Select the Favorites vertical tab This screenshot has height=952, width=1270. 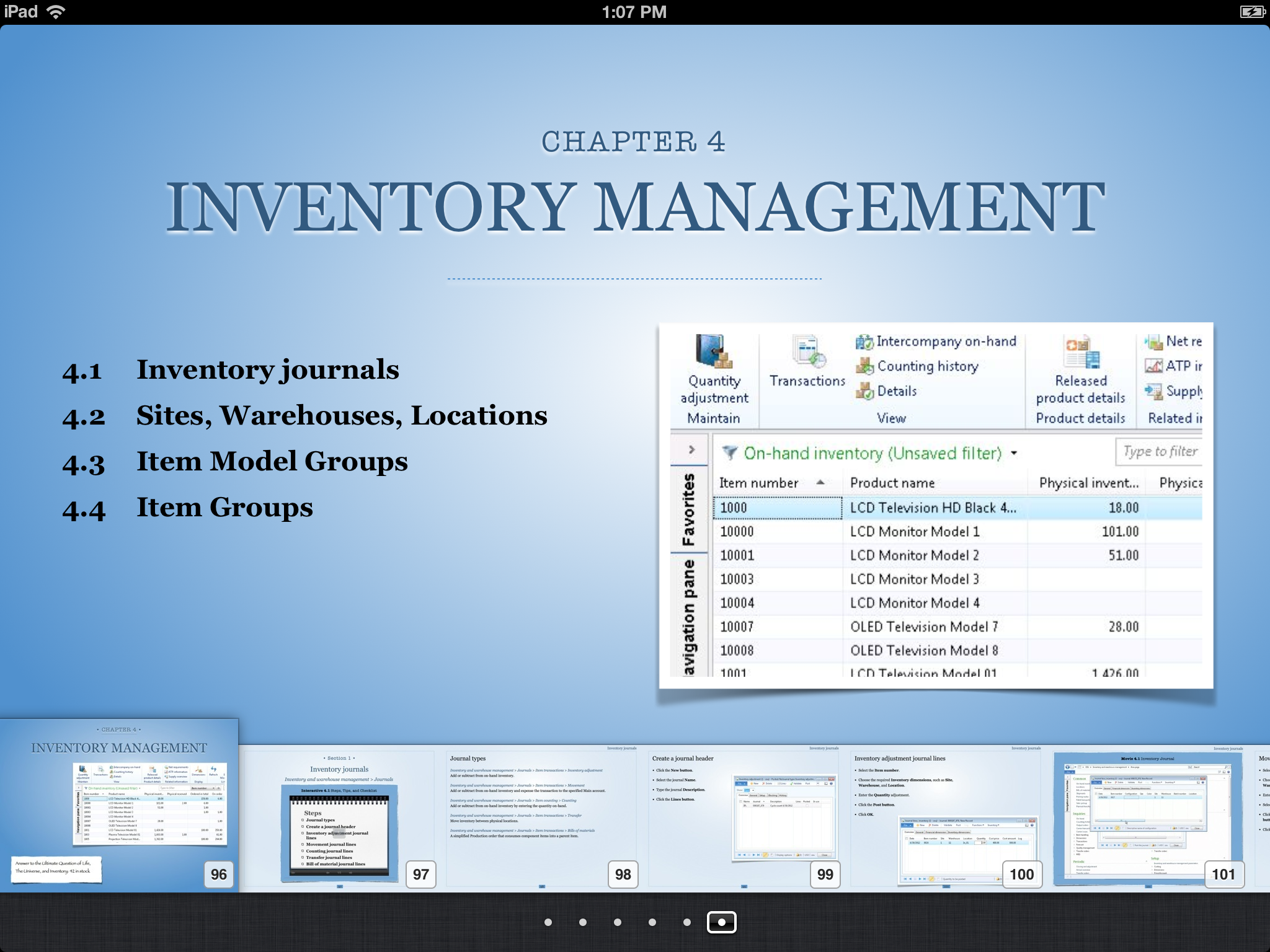(688, 509)
